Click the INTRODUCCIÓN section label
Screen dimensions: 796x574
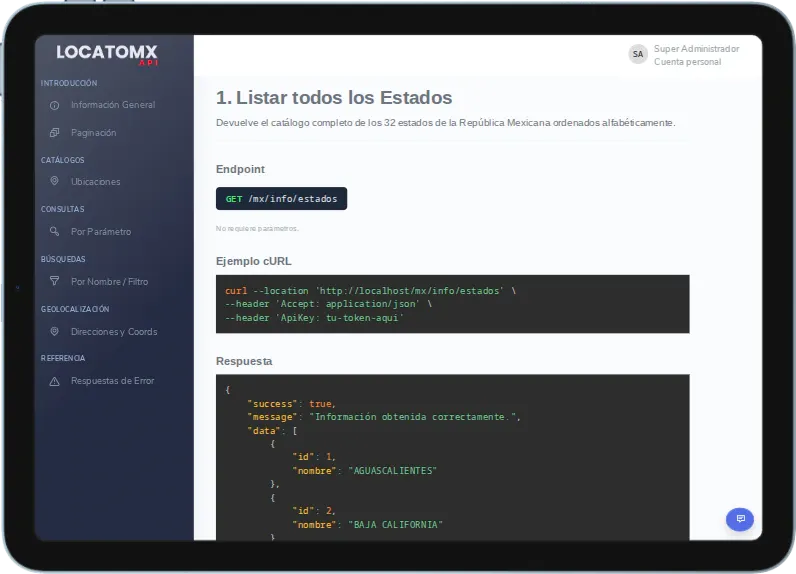(69, 83)
